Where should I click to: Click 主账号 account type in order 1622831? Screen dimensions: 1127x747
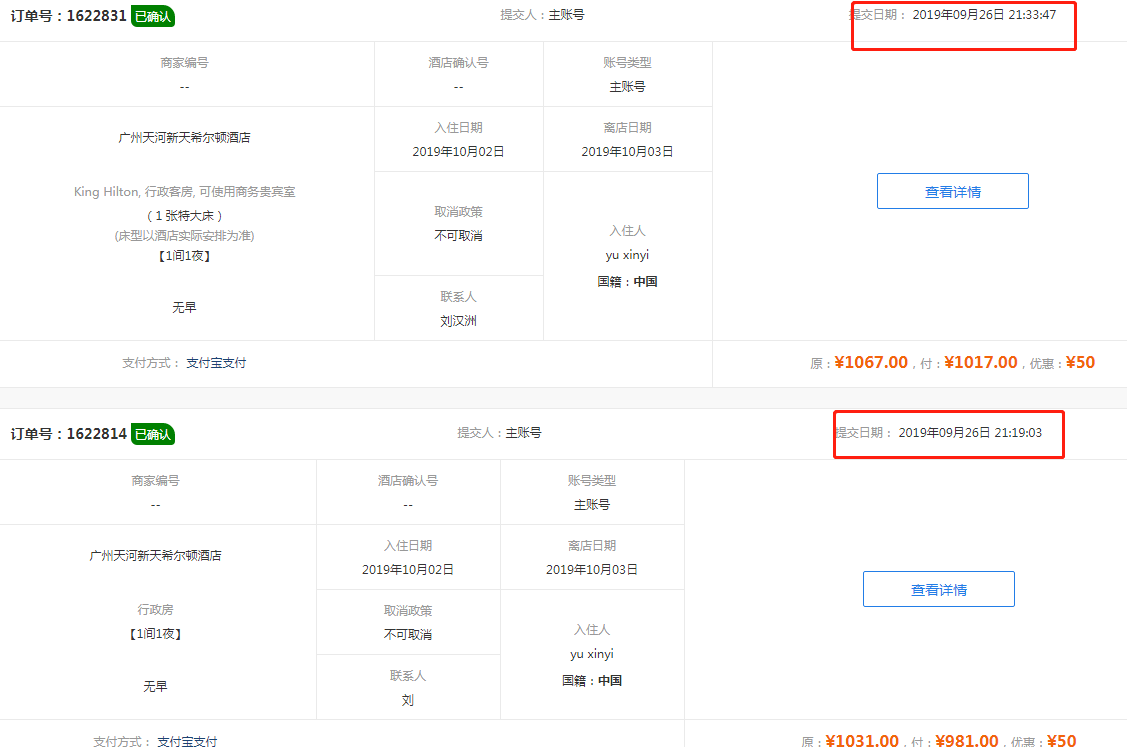627,87
